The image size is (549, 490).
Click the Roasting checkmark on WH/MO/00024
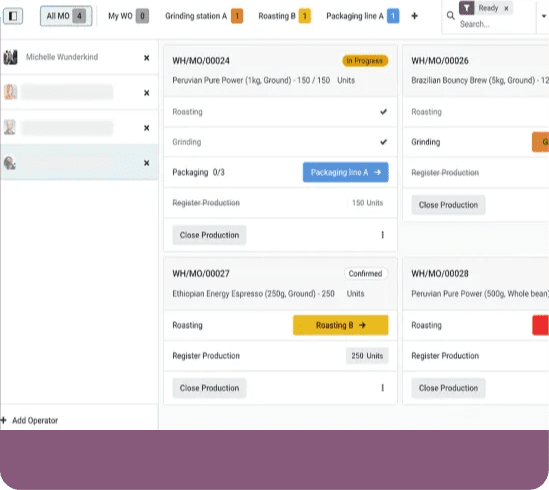[384, 112]
